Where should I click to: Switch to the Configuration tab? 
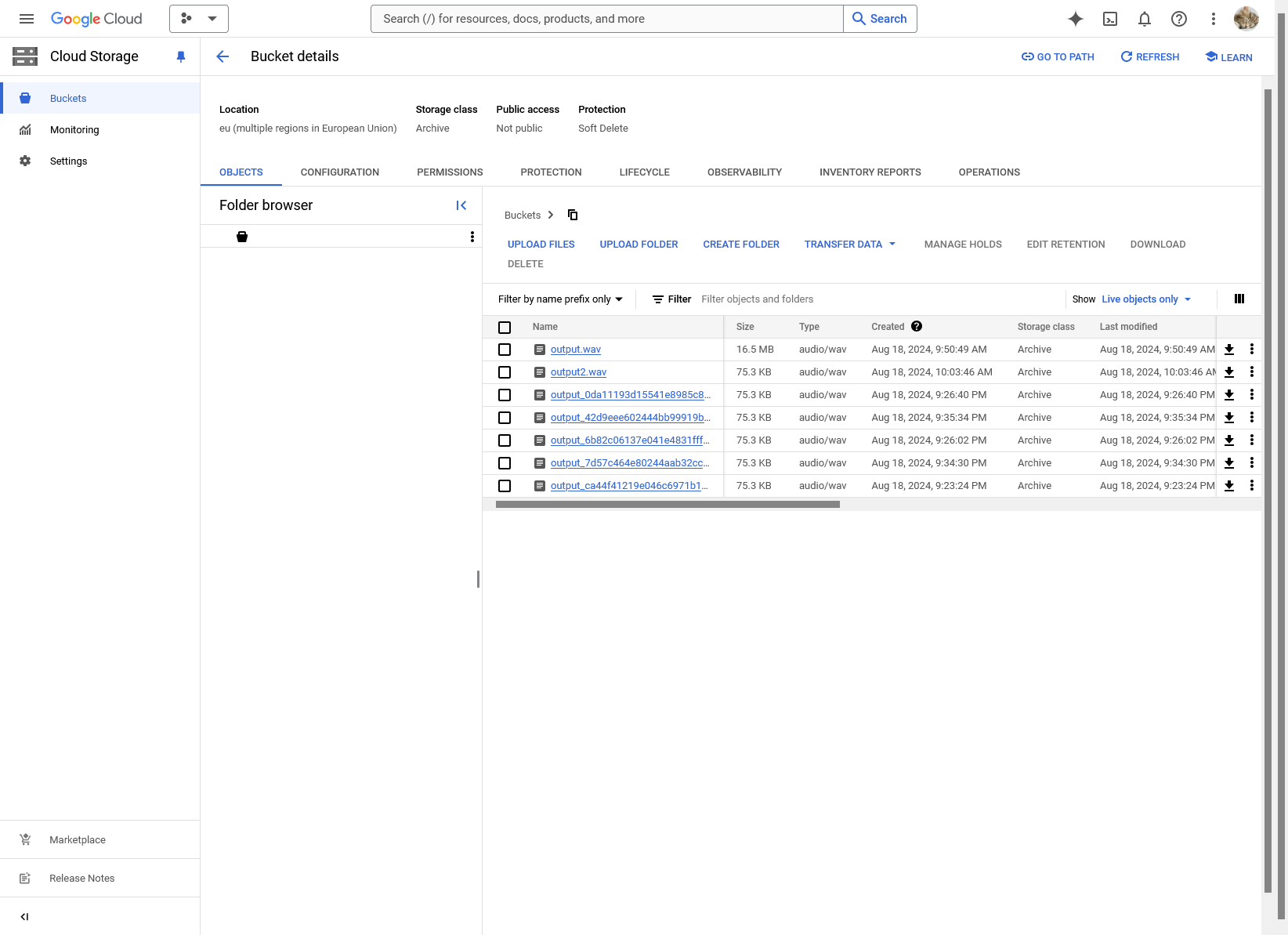click(x=340, y=172)
